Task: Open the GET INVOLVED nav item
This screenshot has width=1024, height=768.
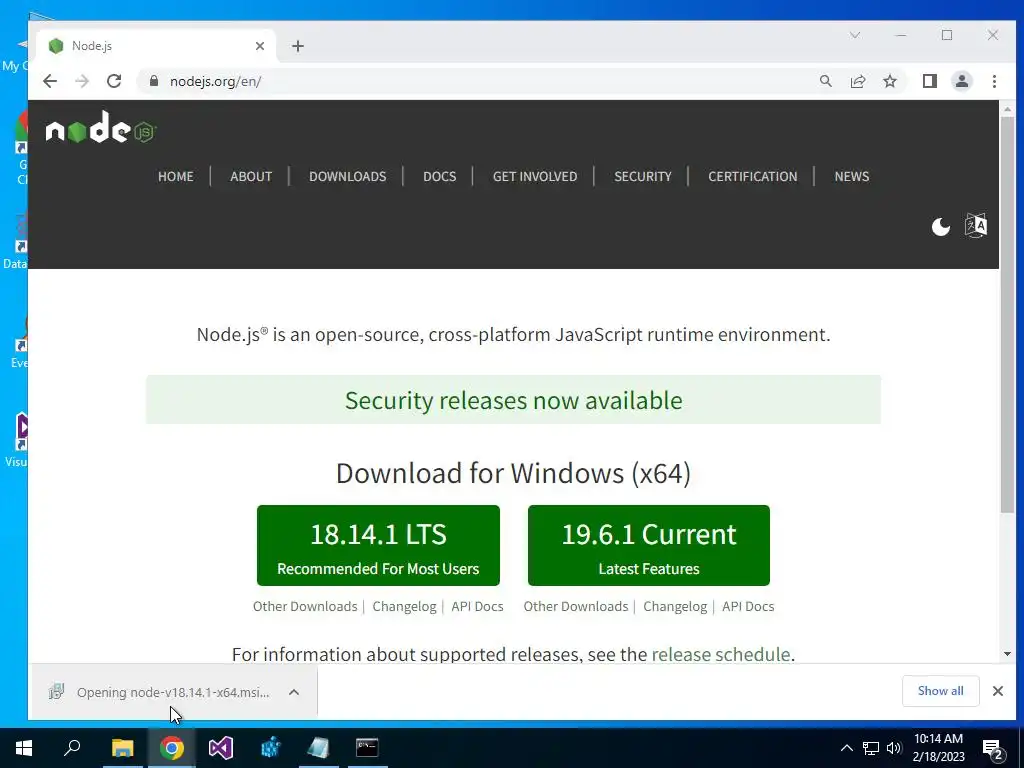Action: 535,176
